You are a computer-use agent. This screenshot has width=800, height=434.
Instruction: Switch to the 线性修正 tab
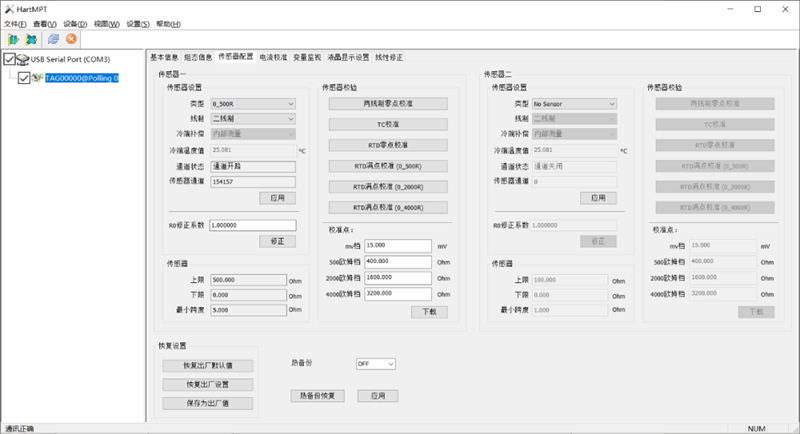(x=389, y=58)
